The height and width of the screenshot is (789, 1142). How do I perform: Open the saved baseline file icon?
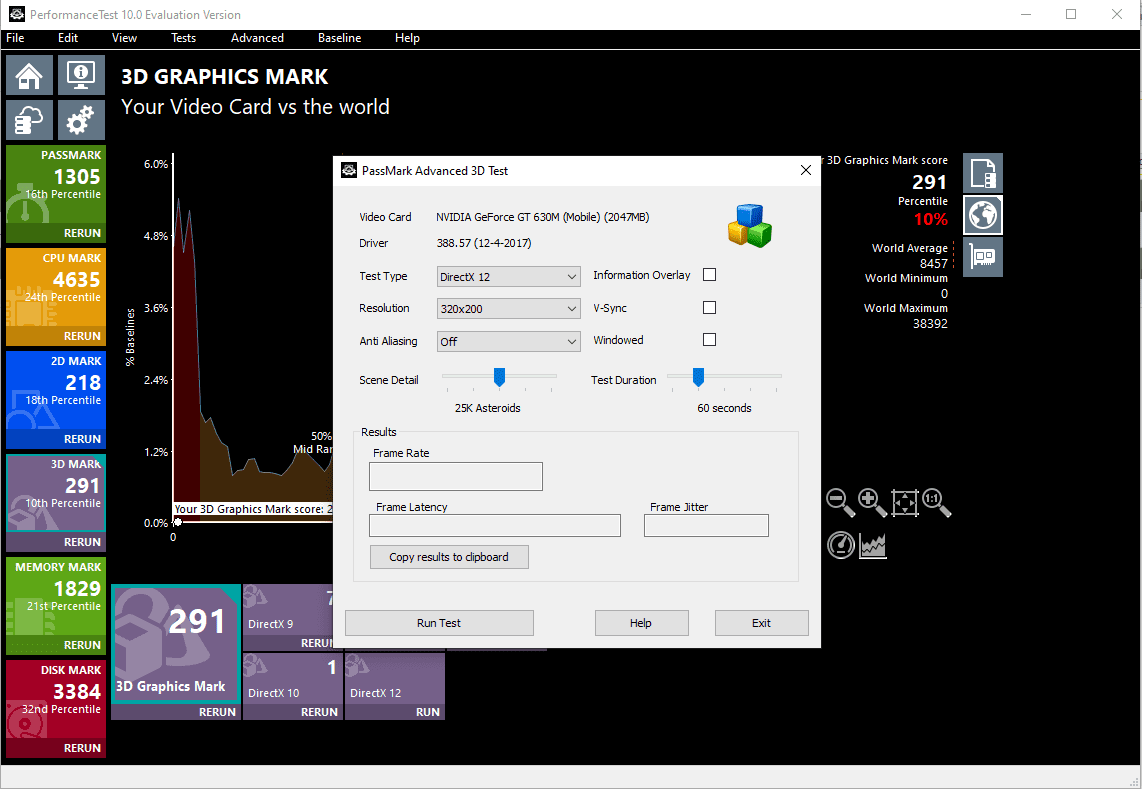click(x=982, y=173)
